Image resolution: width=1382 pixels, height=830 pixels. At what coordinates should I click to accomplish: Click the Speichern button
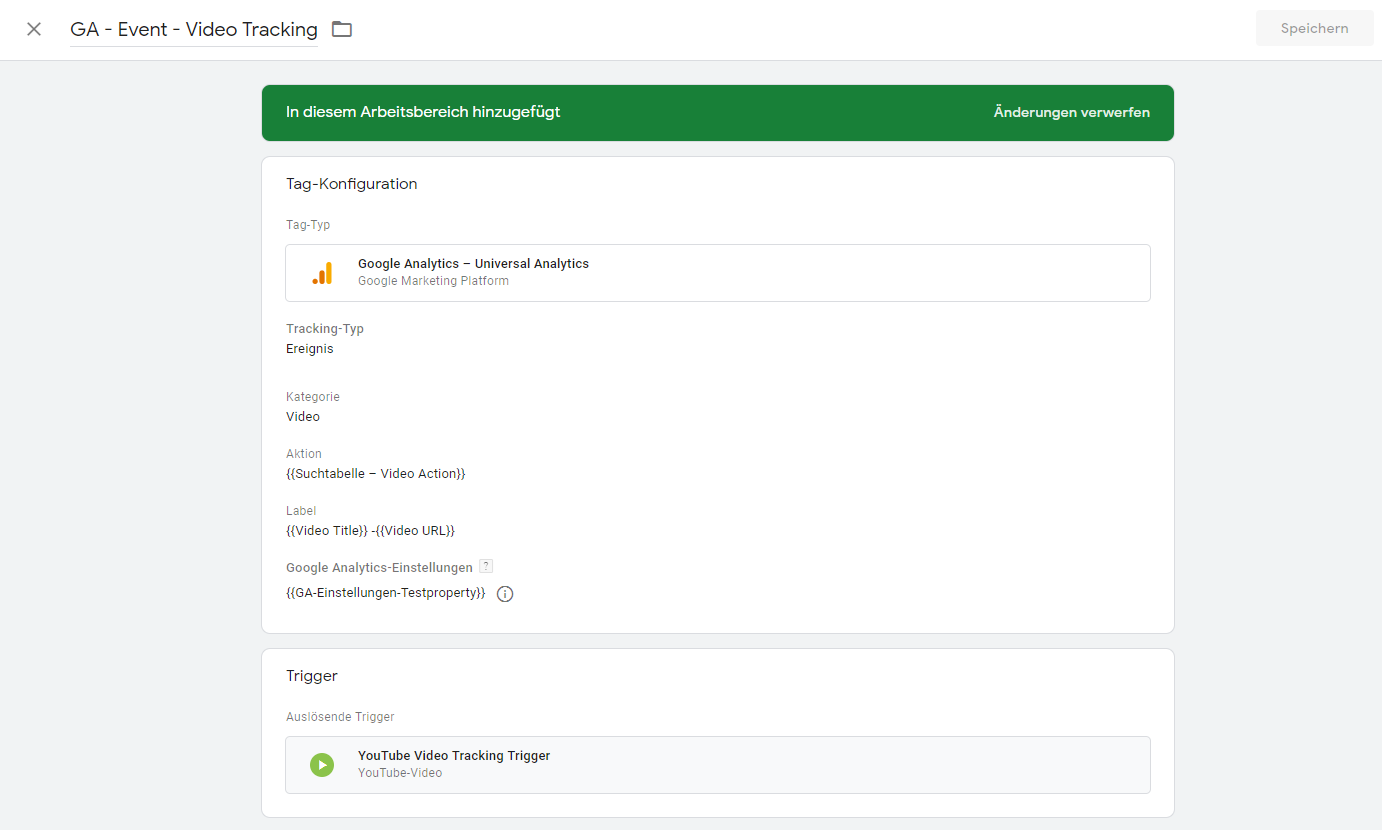(x=1314, y=28)
